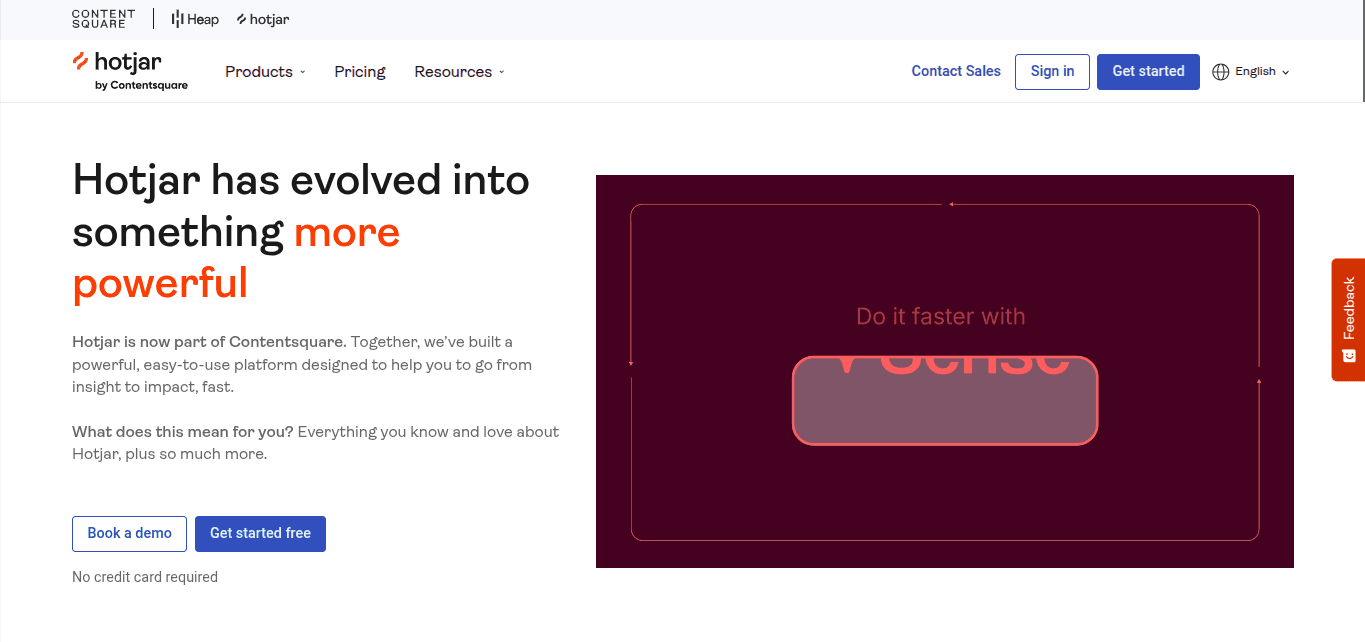Image resolution: width=1365 pixels, height=642 pixels.
Task: Click the chevron beside the English label
Action: (1286, 72)
